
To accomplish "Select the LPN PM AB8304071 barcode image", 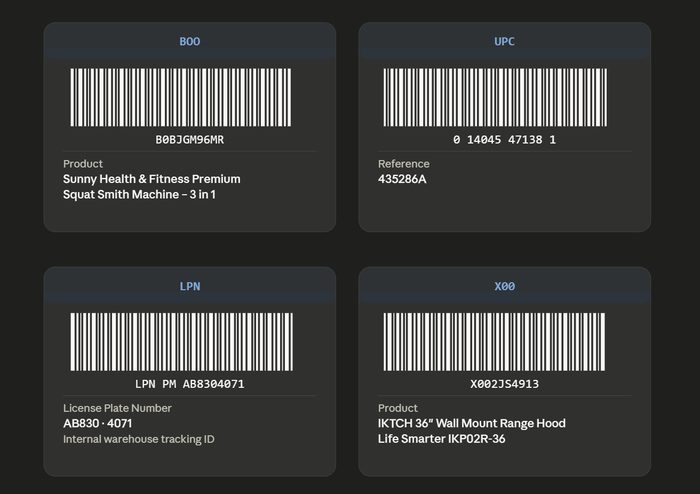I will point(182,342).
